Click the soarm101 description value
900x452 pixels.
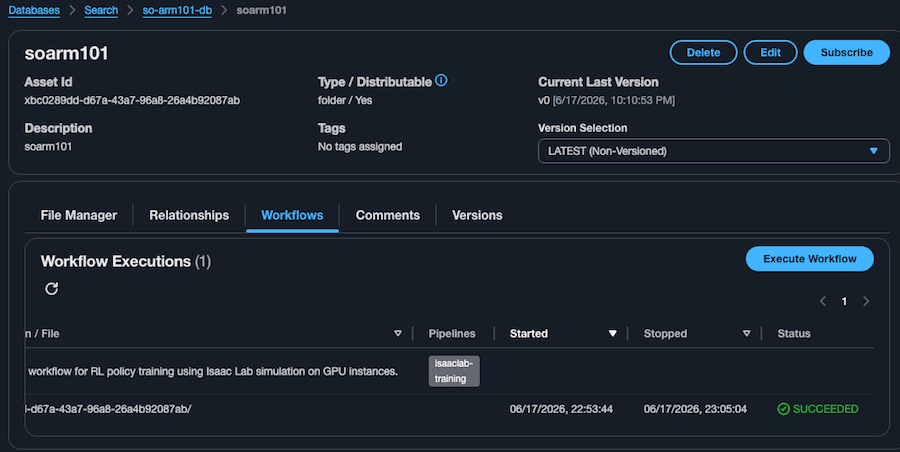point(48,146)
